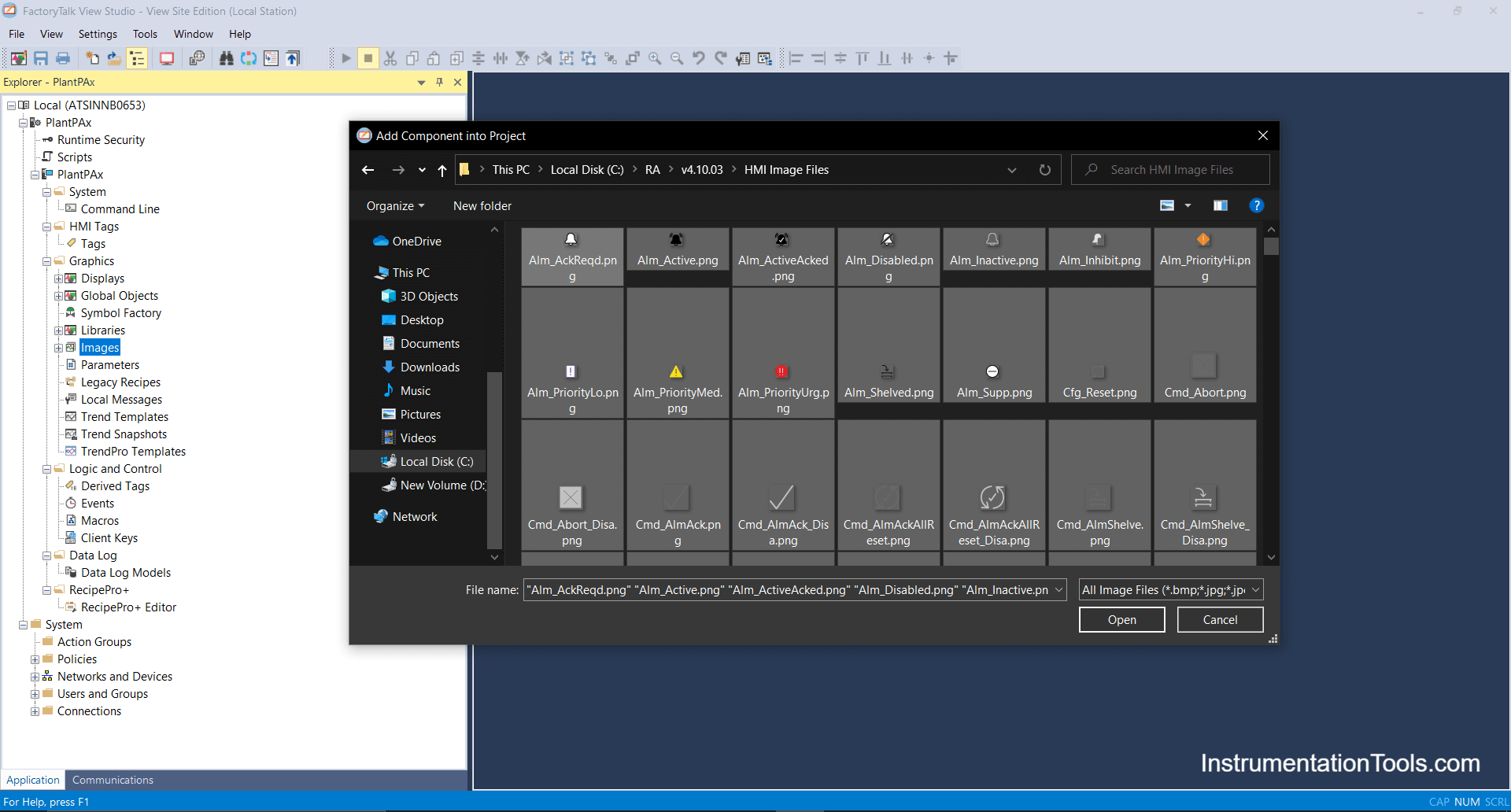
Task: Toggle the preview pane button
Action: tap(1221, 205)
